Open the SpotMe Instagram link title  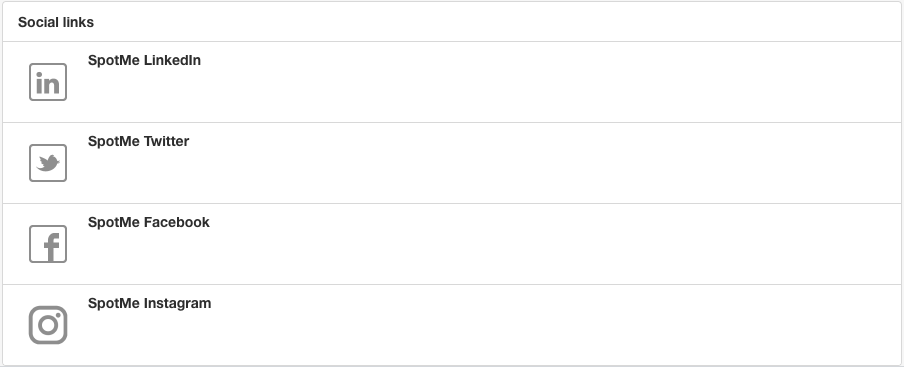[x=149, y=303]
